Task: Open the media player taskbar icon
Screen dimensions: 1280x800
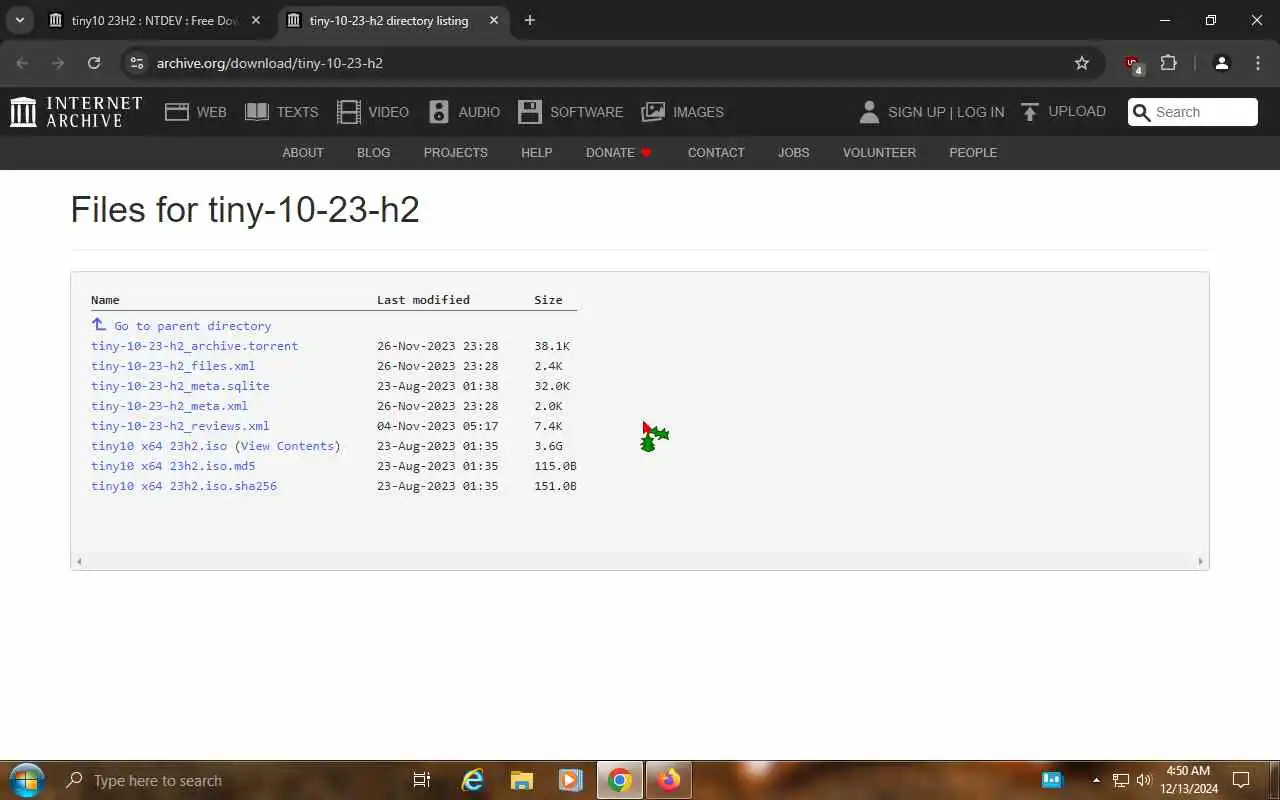Action: click(570, 780)
